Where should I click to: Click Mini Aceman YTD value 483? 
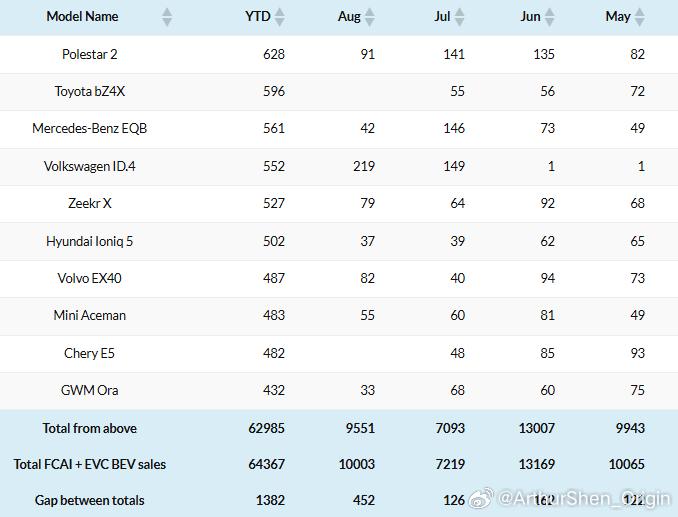tap(274, 315)
